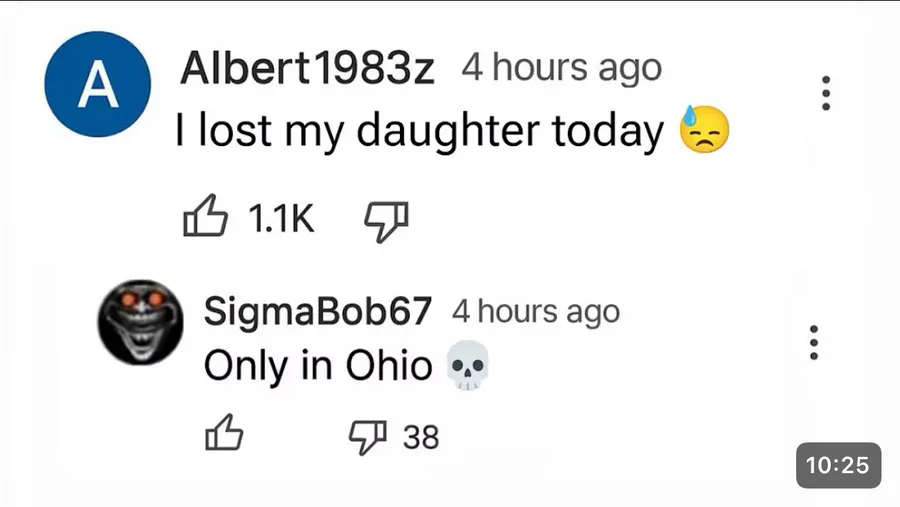The width and height of the screenshot is (900, 507).
Task: Click the 10:25 video duration badge
Action: pyautogui.click(x=838, y=465)
